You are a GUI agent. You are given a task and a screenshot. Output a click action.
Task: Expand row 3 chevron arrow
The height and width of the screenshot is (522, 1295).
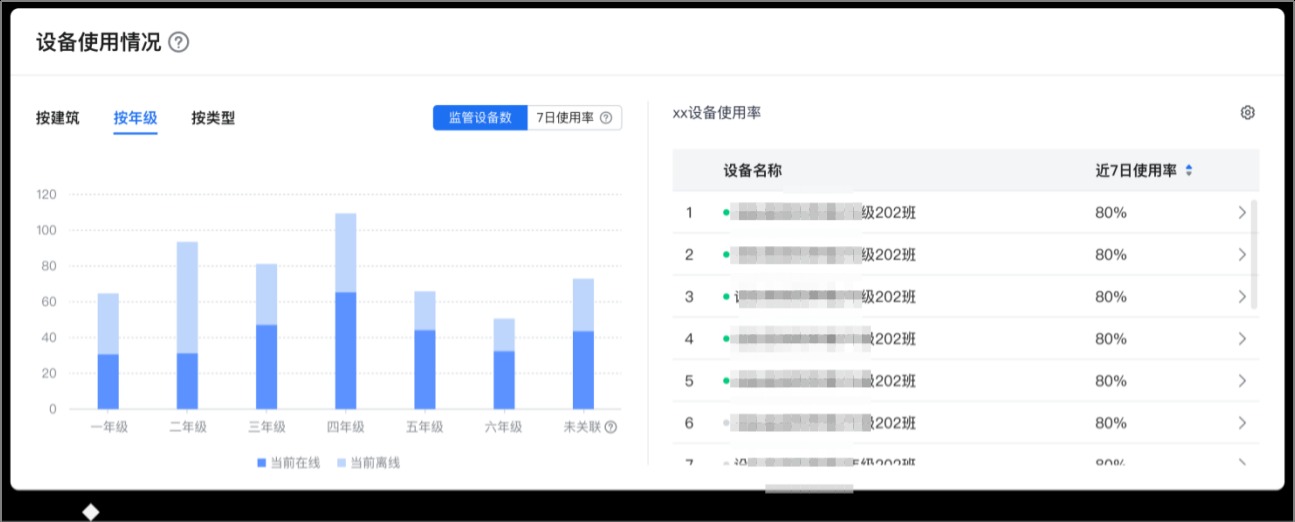1242,297
